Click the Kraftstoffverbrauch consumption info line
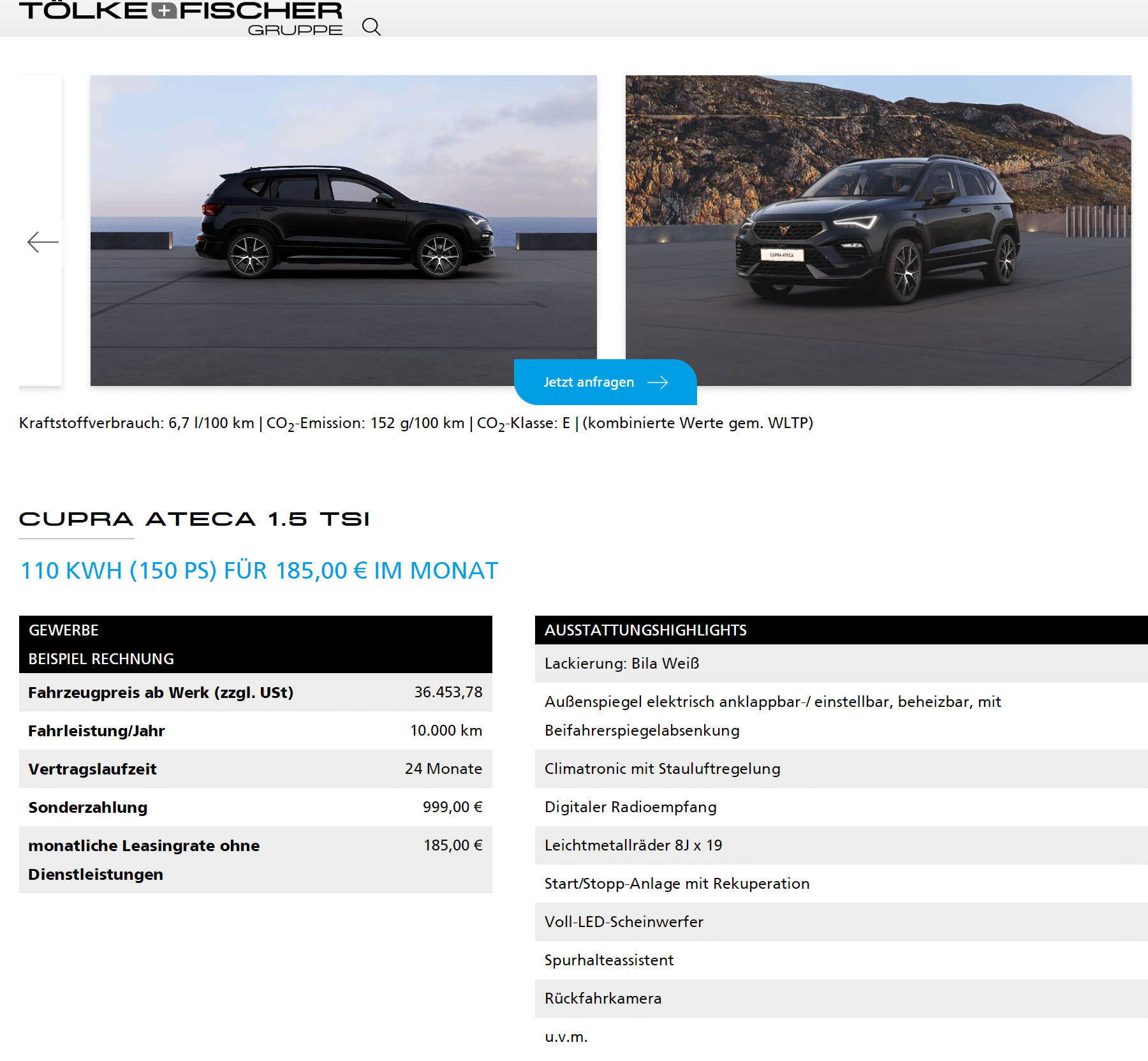Image resolution: width=1148 pixels, height=1061 pixels. point(416,424)
